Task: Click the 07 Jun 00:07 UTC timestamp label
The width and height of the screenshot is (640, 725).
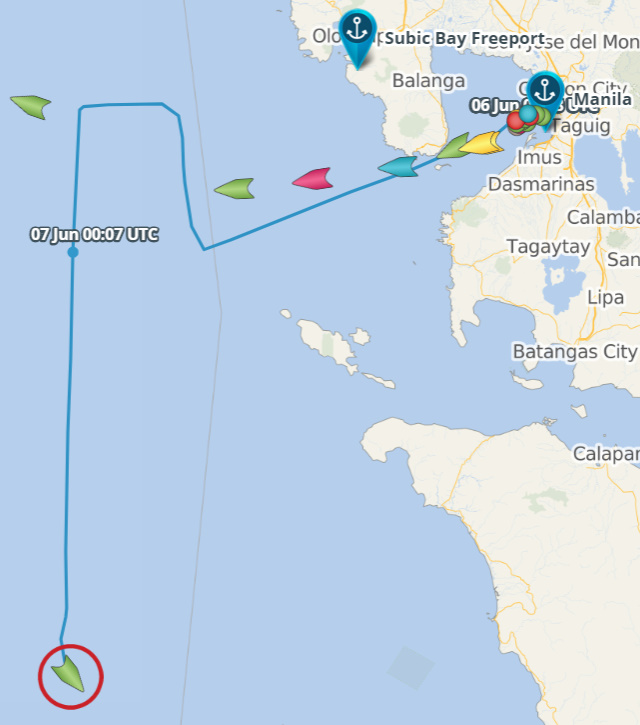Action: 94,234
